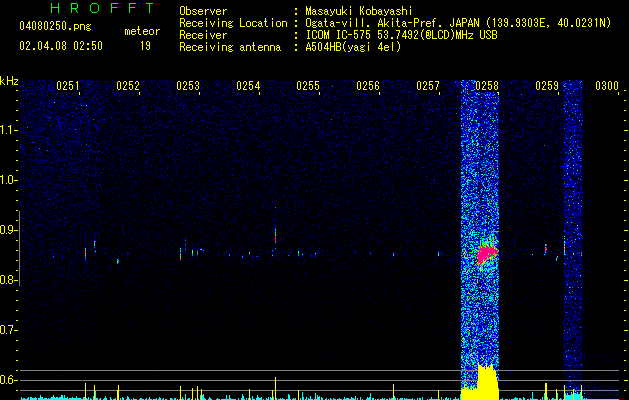Image resolution: width=629 pixels, height=400 pixels.
Task: Click the 0.7 kHz axis label
Action: [x=9, y=330]
